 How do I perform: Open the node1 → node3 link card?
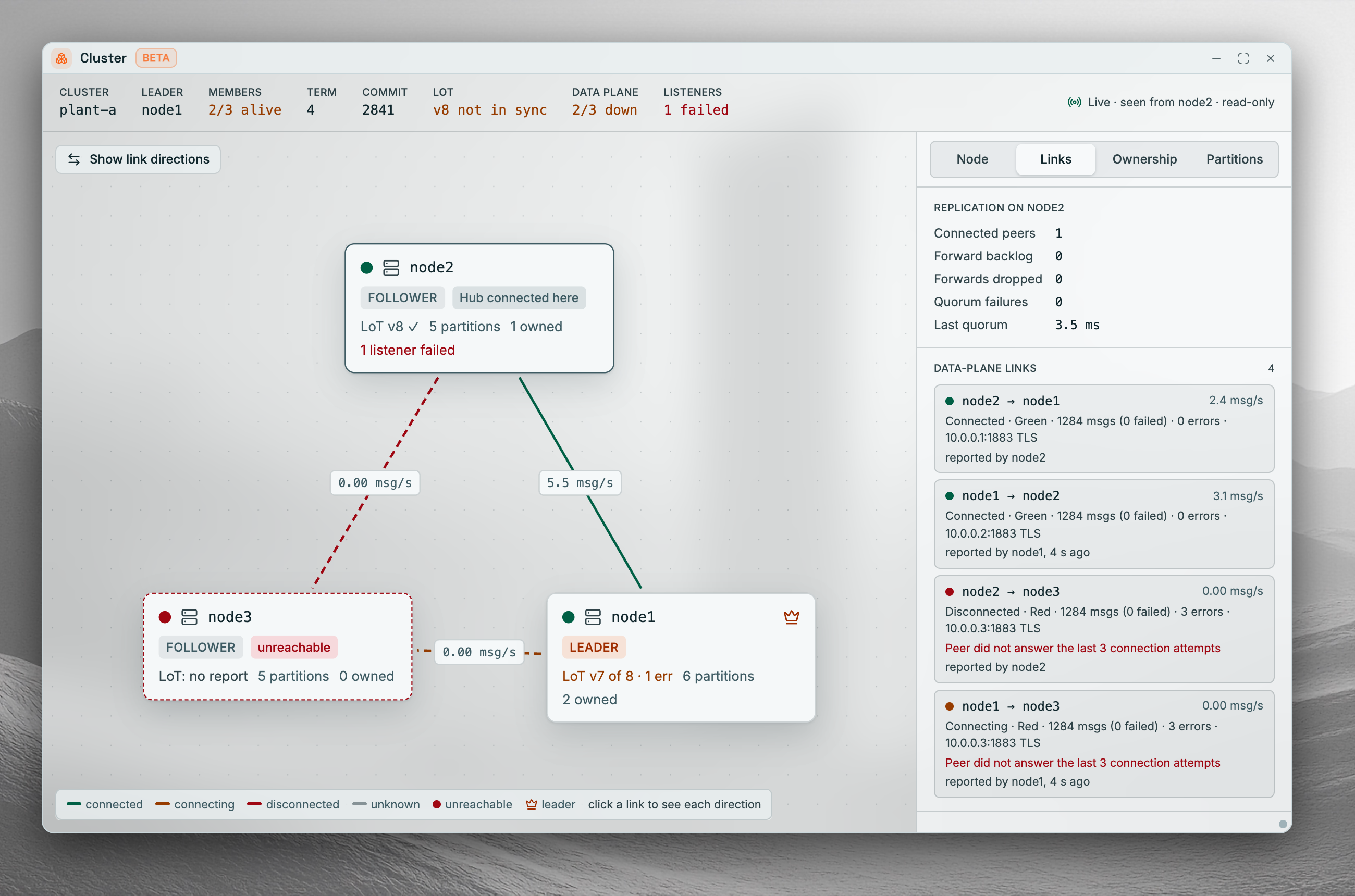1103,744
